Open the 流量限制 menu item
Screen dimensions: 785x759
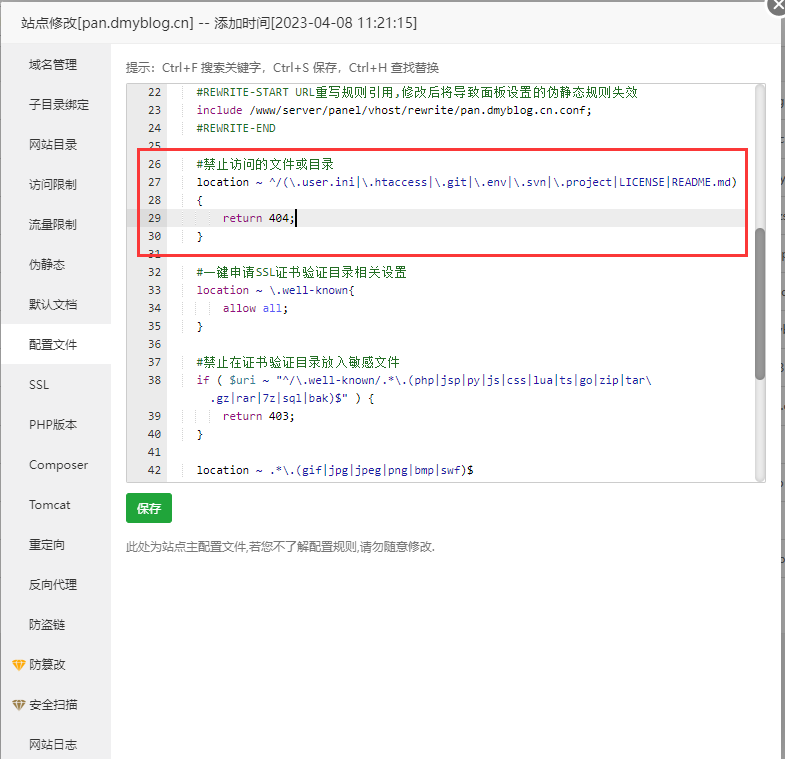[53, 225]
